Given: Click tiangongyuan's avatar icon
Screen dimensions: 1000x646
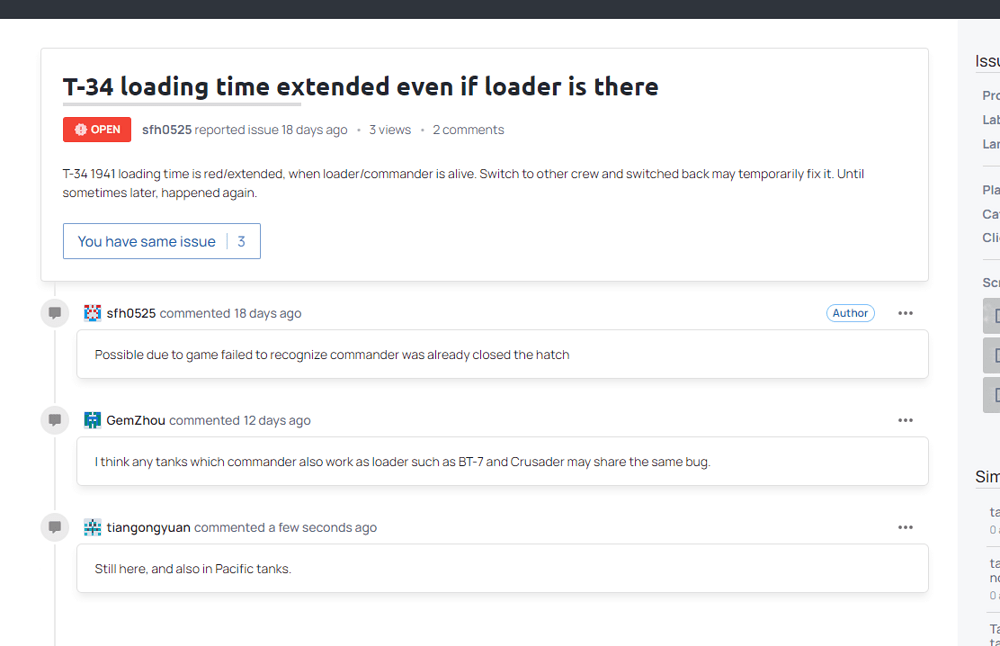Looking at the screenshot, I should (x=92, y=527).
